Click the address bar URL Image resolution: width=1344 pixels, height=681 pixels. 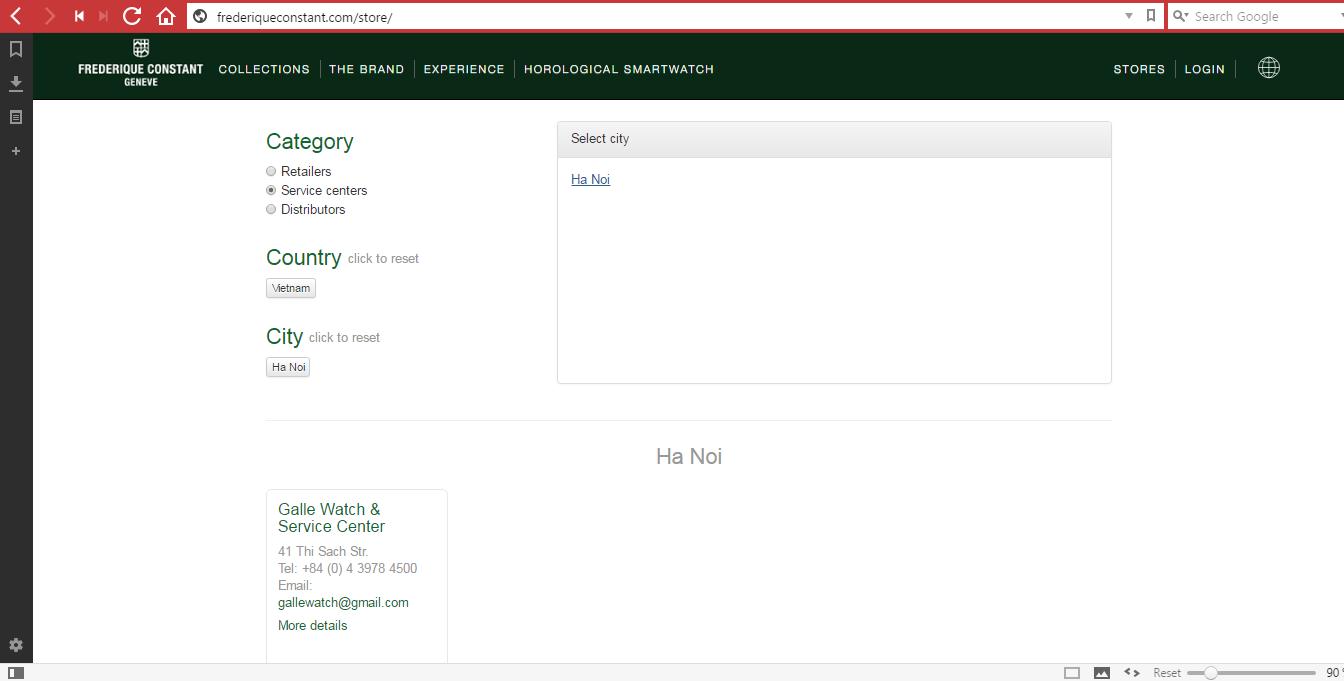(304, 17)
